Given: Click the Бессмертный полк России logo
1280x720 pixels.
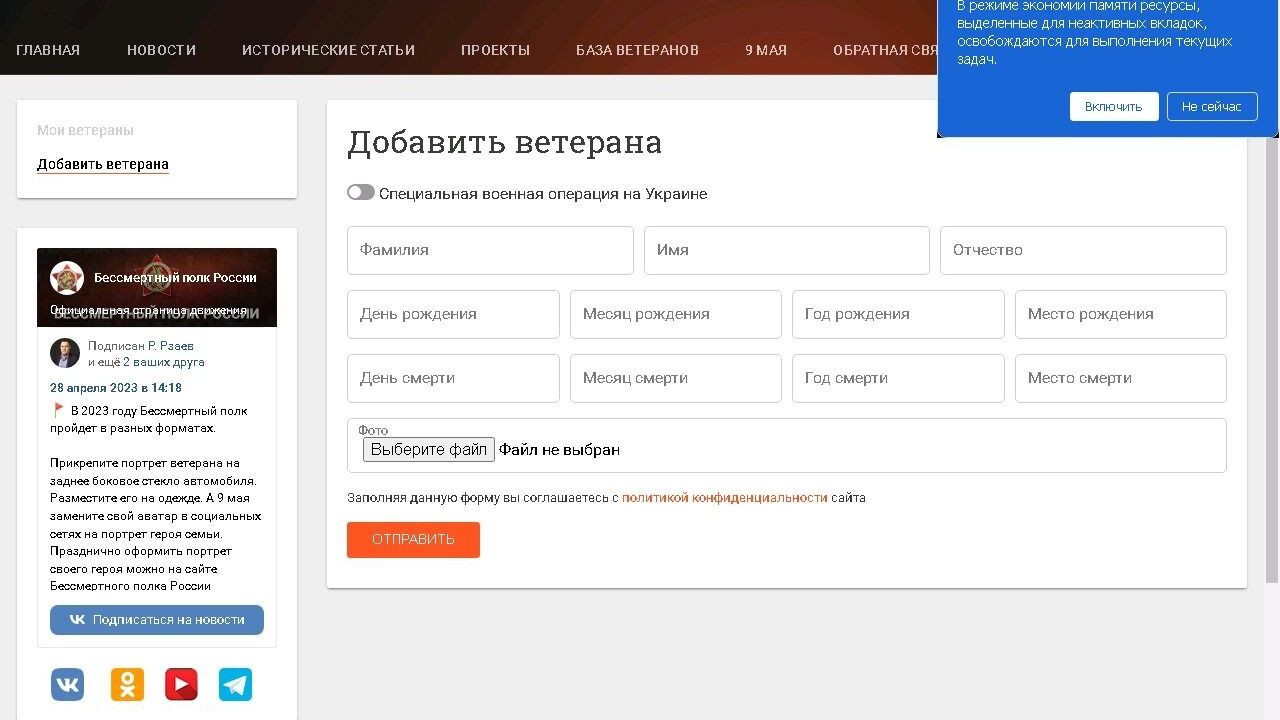Looking at the screenshot, I should coord(67,278).
